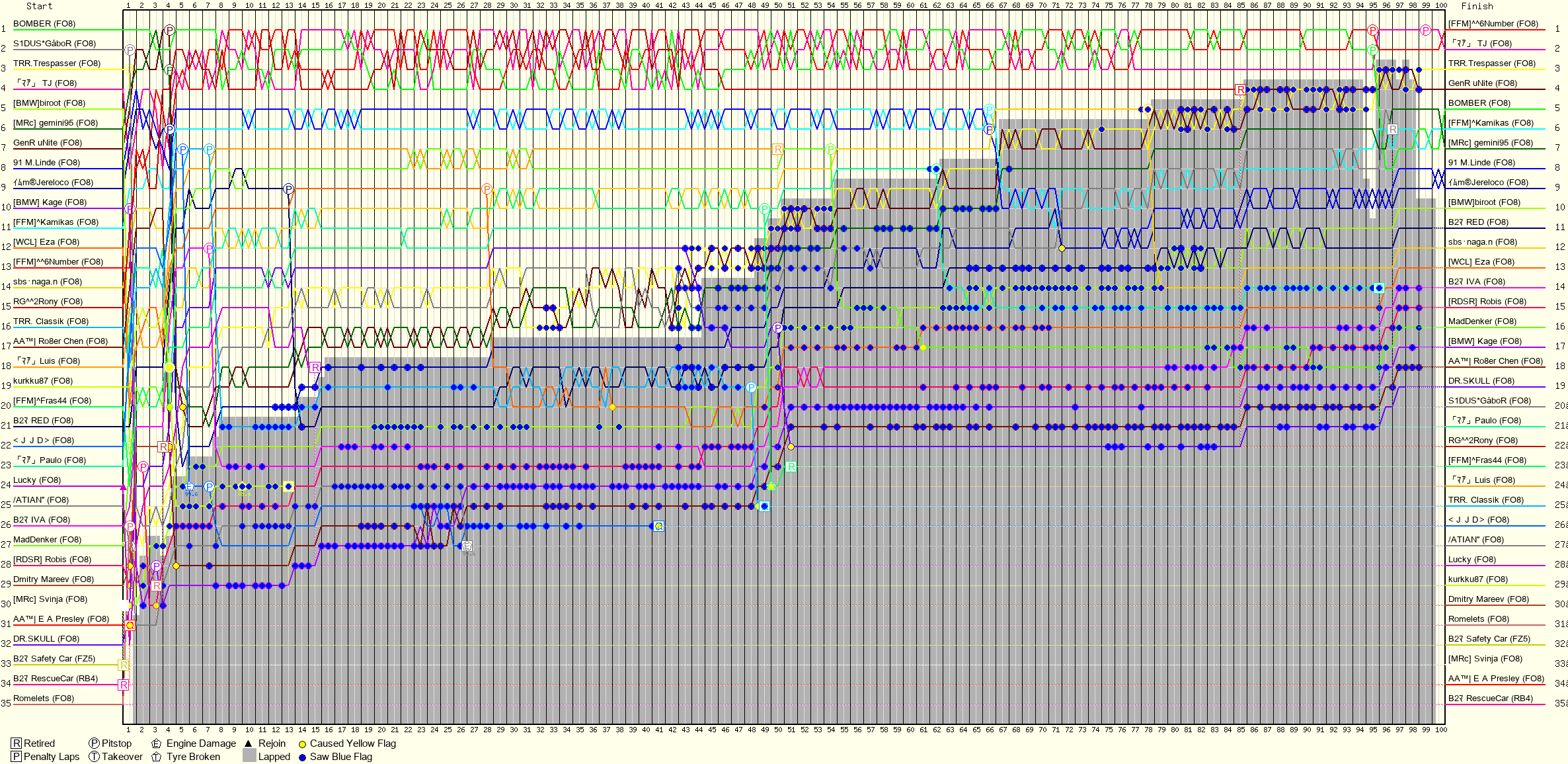Image resolution: width=1568 pixels, height=764 pixels.
Task: Click the Retired legend icon
Action: tap(17, 743)
